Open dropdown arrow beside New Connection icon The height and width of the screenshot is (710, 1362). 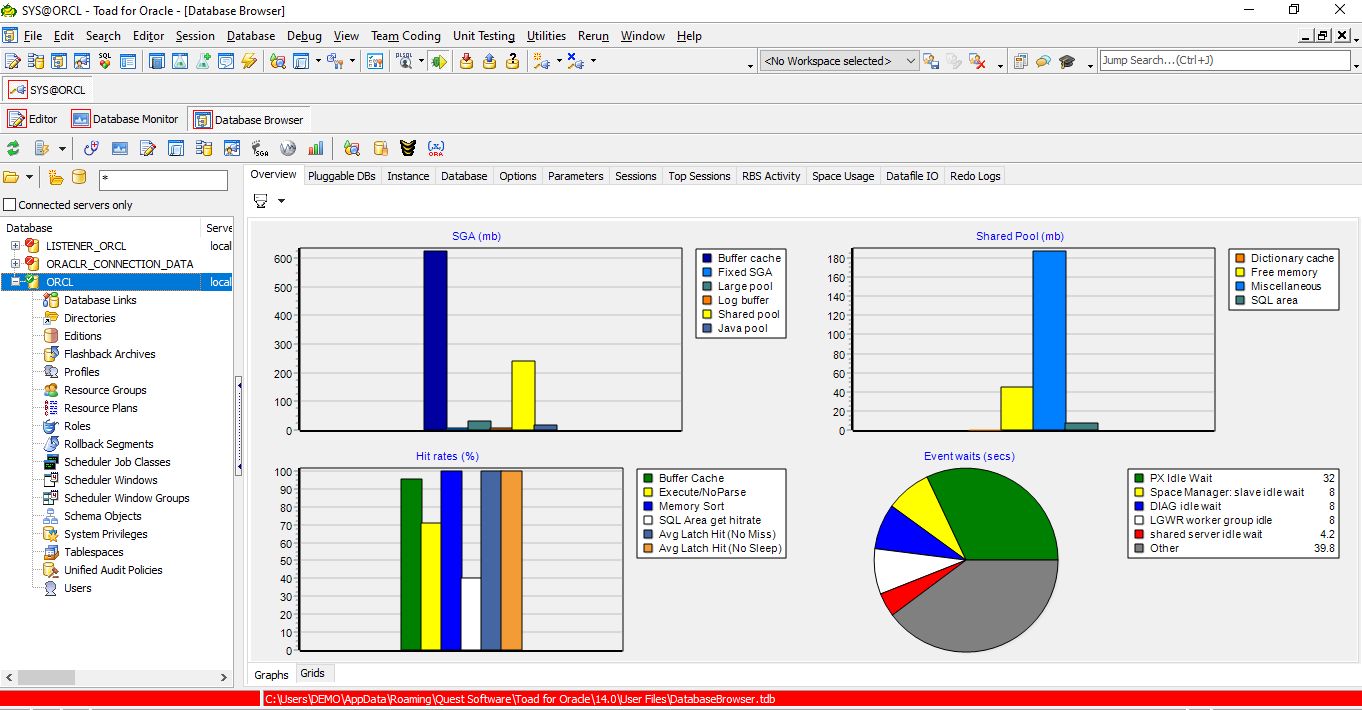[x=560, y=61]
